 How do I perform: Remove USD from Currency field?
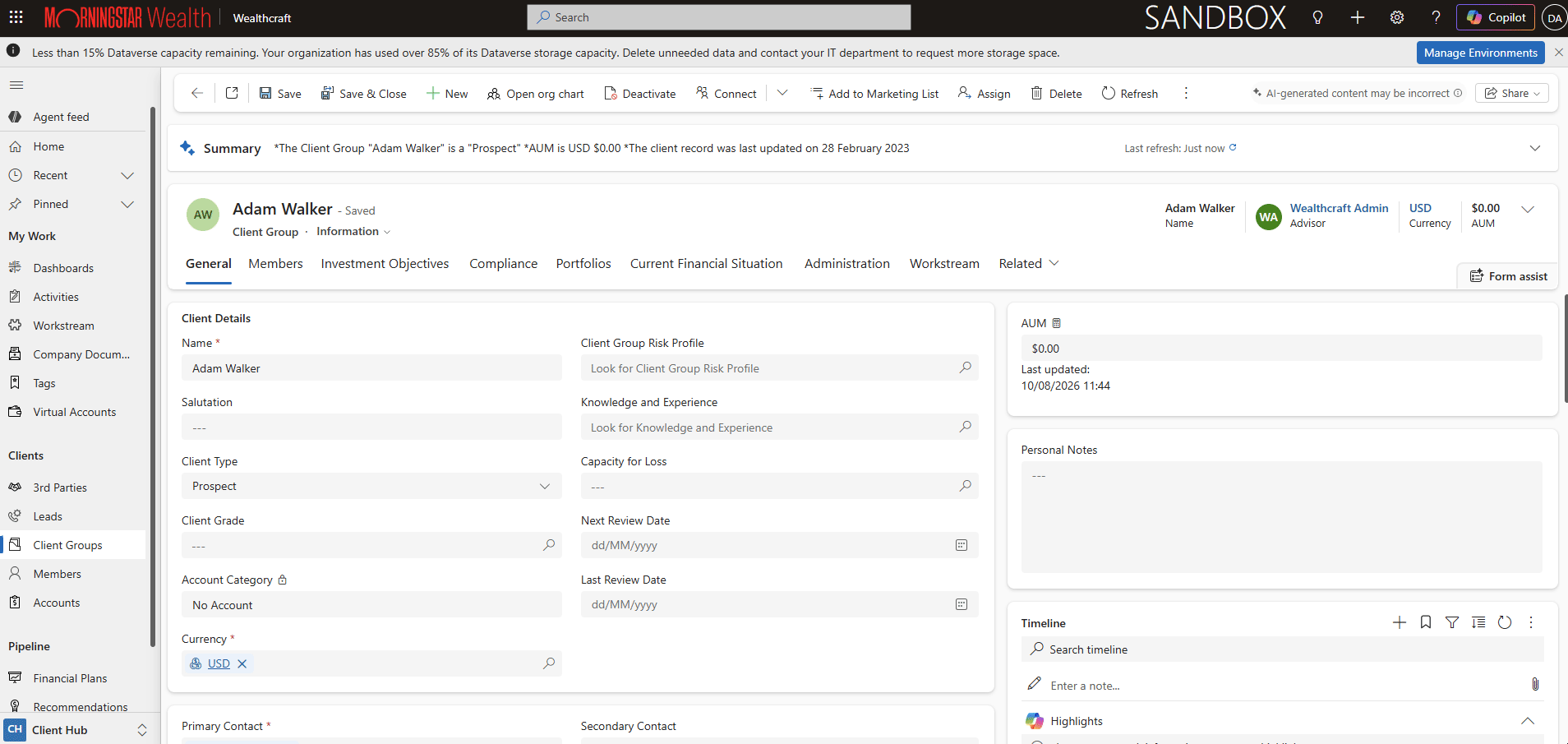[x=242, y=663]
